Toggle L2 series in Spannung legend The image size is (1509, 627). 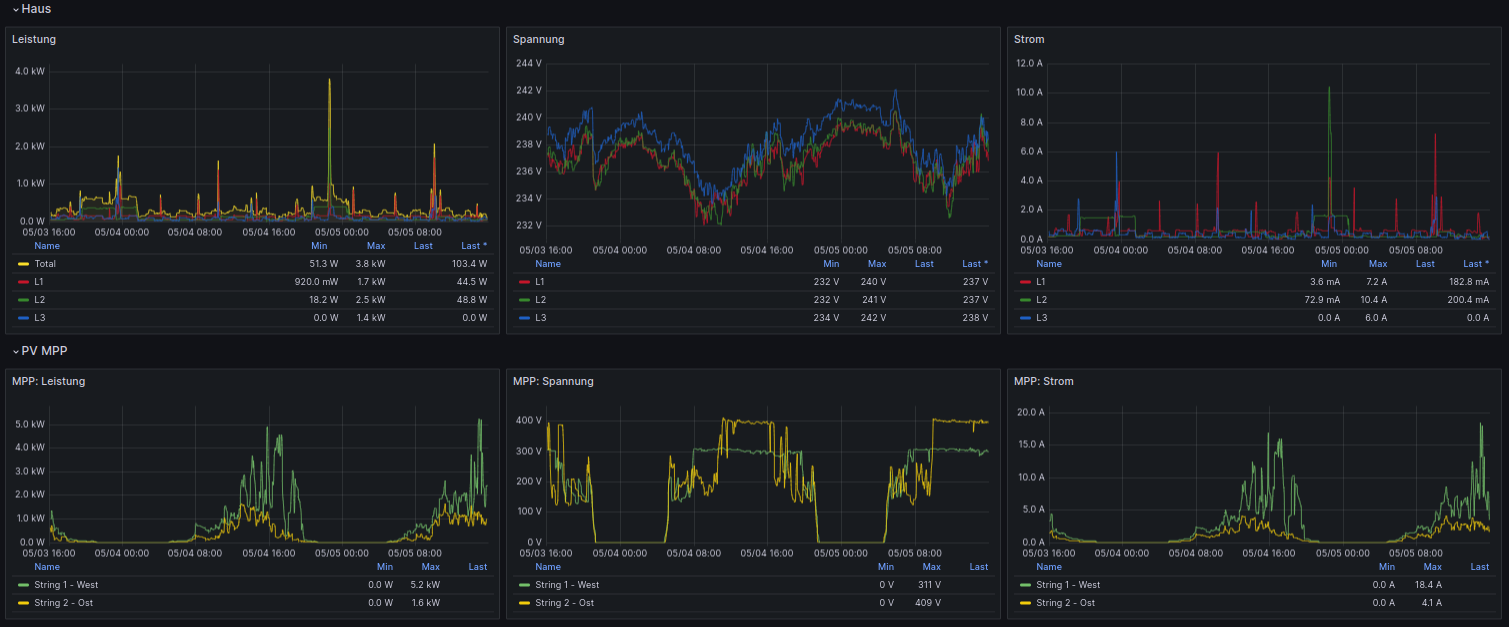(541, 300)
